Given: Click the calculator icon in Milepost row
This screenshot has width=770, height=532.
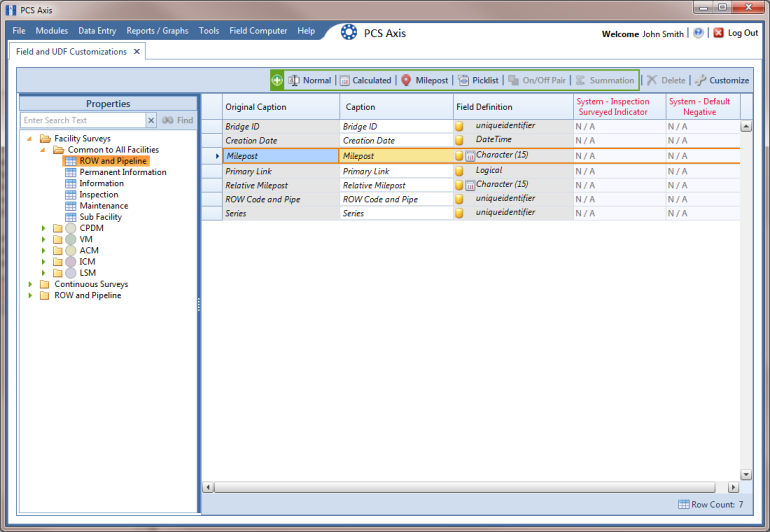Looking at the screenshot, I should point(470,156).
